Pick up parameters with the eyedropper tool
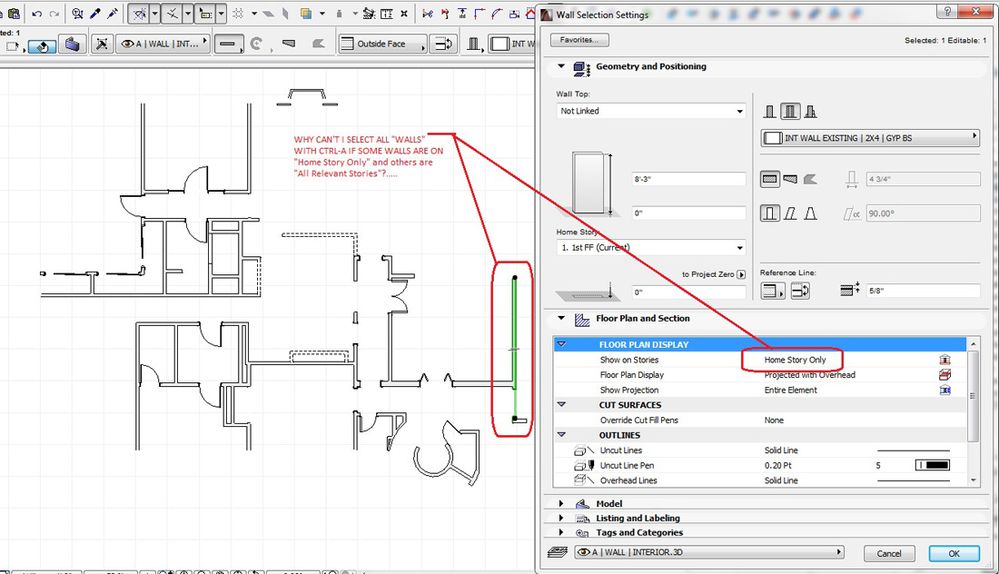This screenshot has height=574, width=999. [96, 13]
